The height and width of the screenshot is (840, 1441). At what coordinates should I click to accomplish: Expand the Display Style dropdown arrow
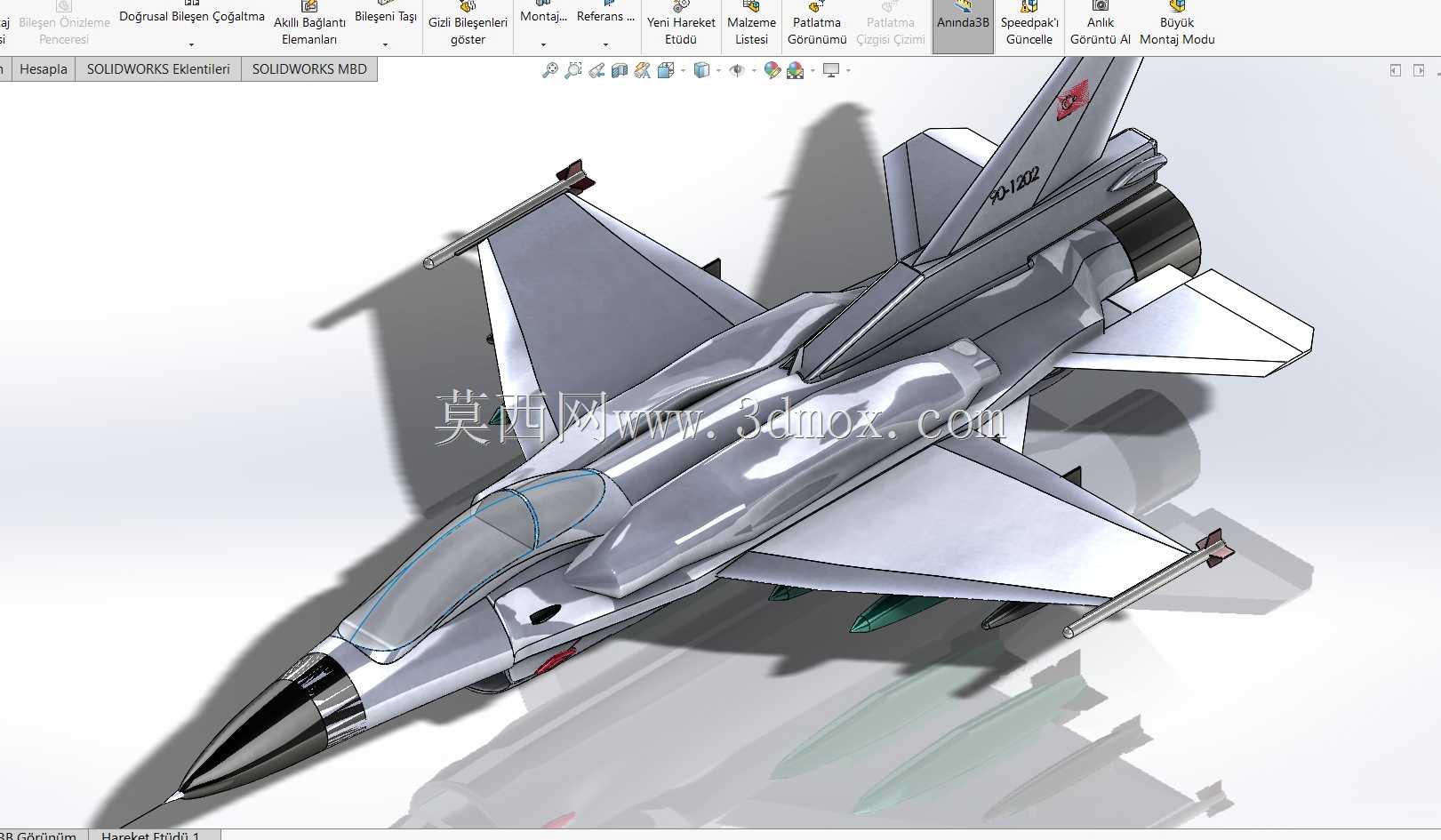click(718, 70)
